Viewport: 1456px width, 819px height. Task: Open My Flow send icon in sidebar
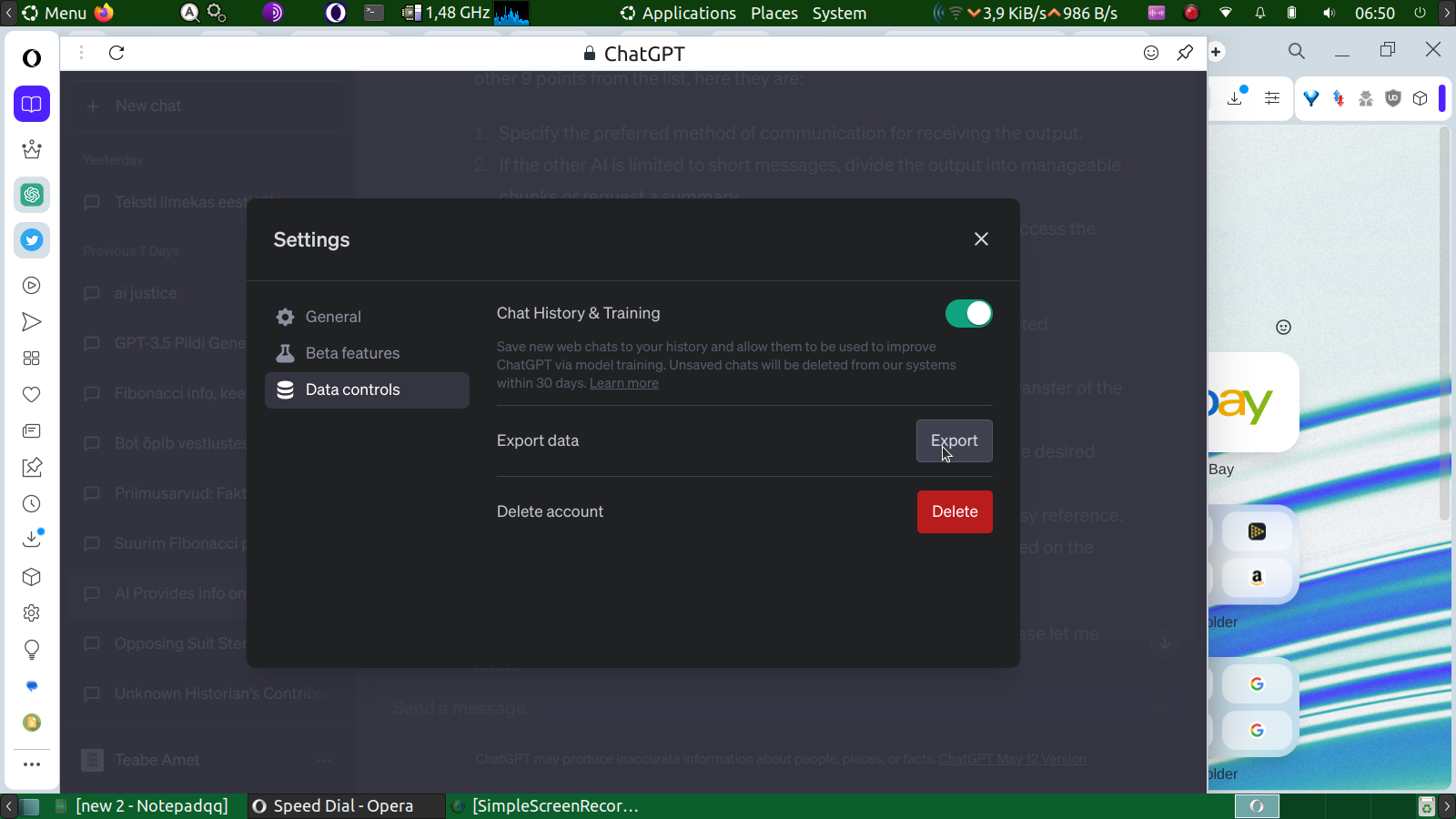[32, 322]
